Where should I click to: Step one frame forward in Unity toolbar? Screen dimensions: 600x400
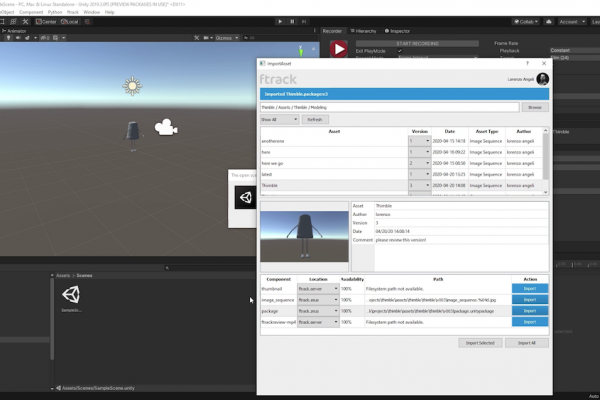(x=304, y=21)
